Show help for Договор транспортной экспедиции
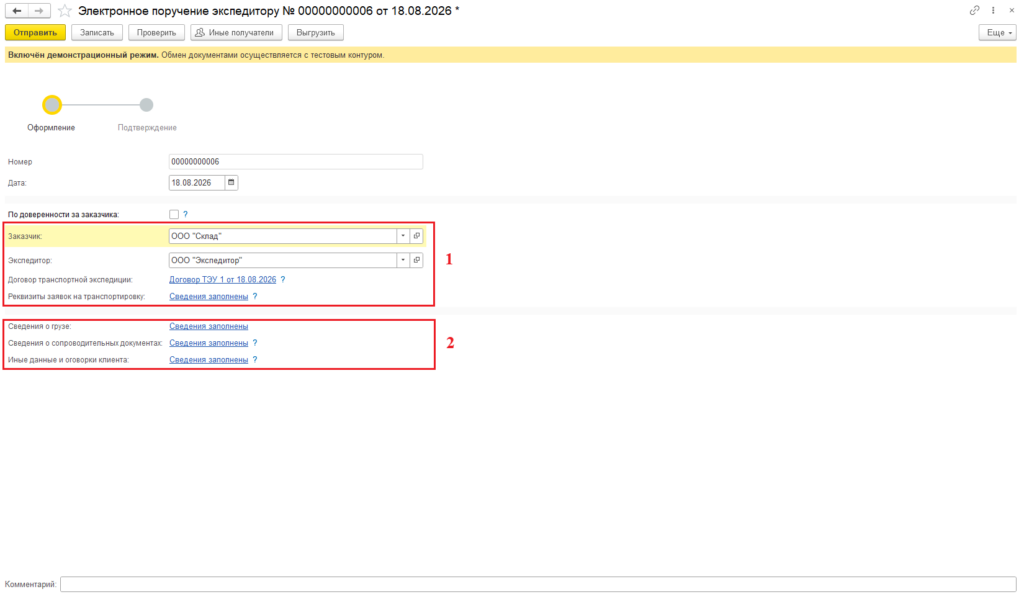The width and height of the screenshot is (1024, 597). (283, 280)
